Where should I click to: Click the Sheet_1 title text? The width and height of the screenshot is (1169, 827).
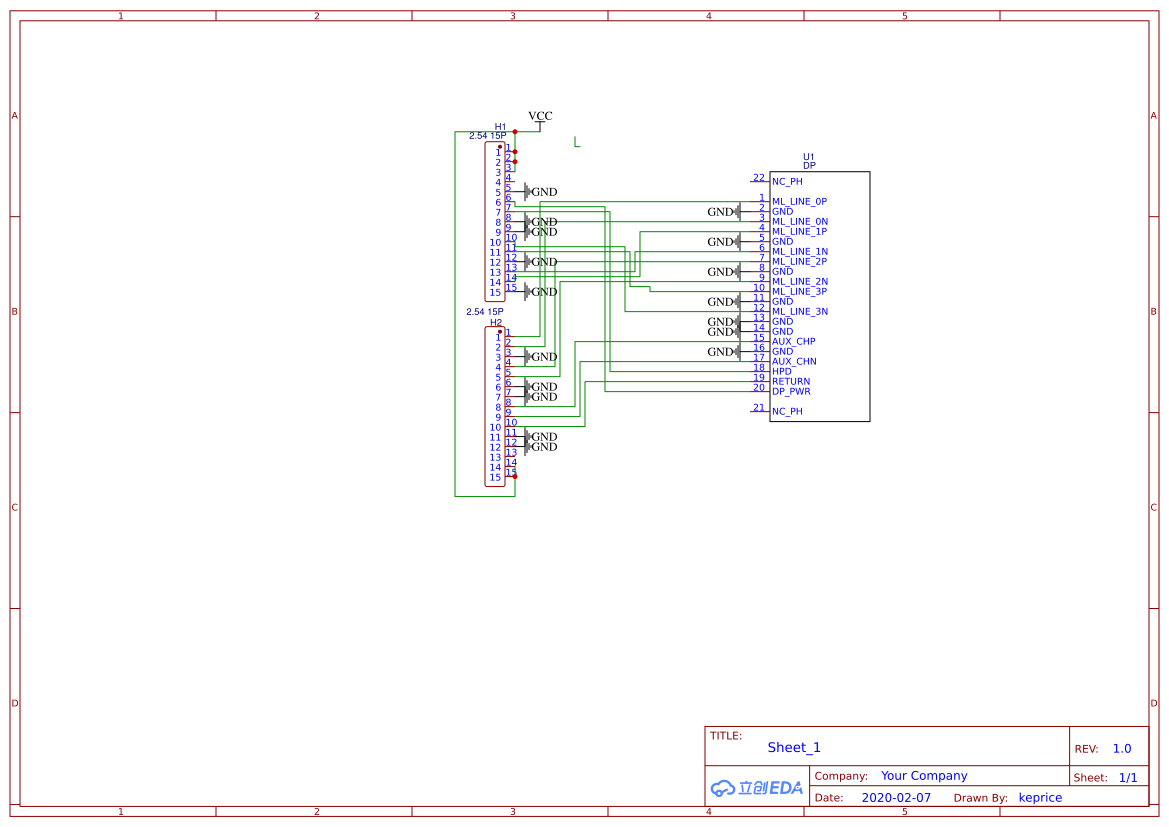[x=794, y=748]
